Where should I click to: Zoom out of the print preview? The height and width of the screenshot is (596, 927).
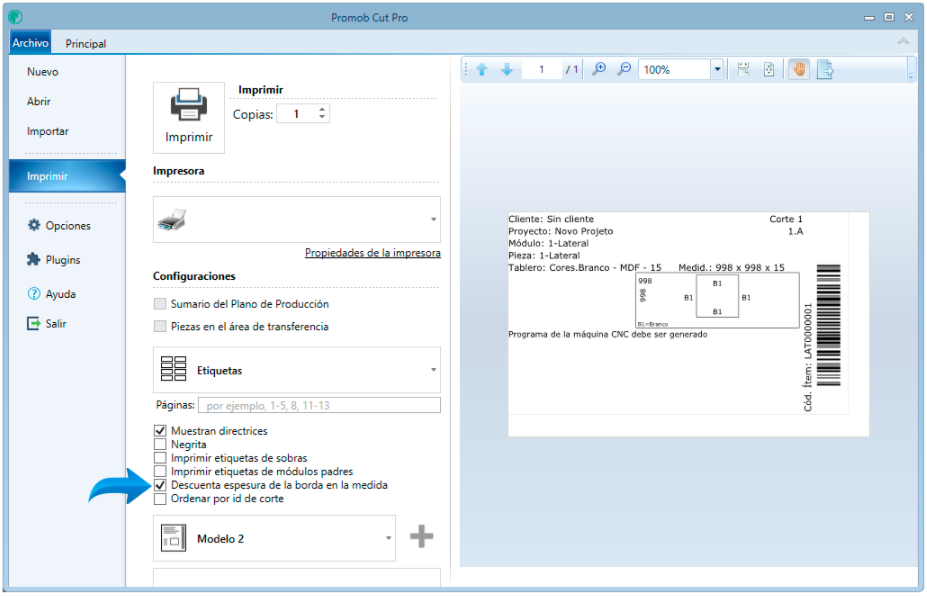[624, 69]
